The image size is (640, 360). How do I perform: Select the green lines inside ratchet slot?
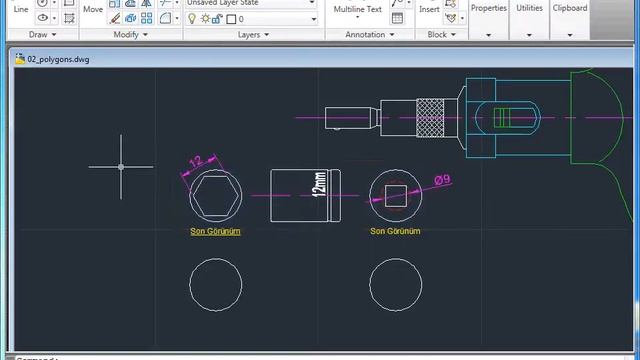coord(502,118)
